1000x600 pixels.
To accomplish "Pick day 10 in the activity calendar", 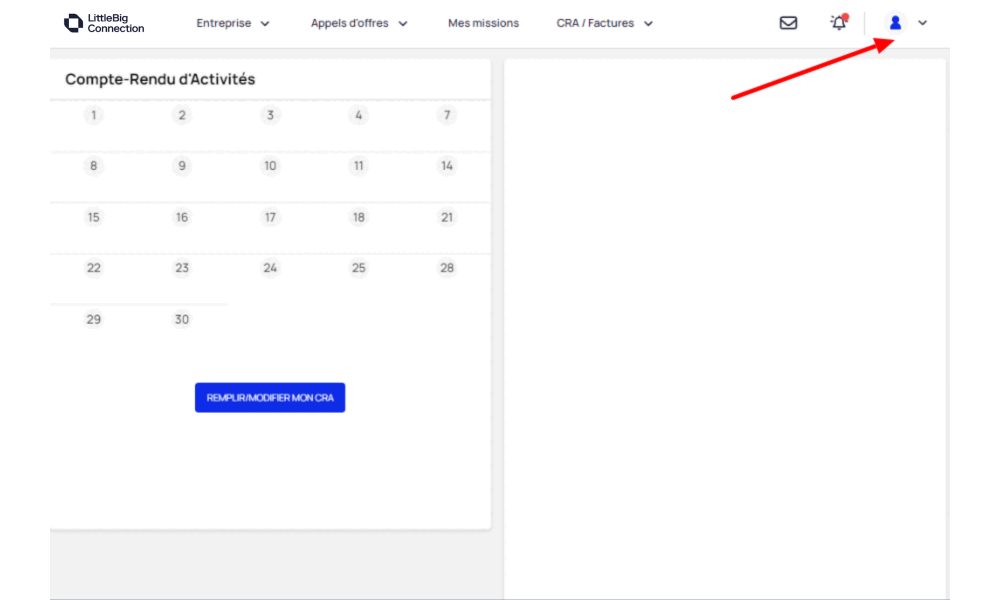I will [270, 166].
